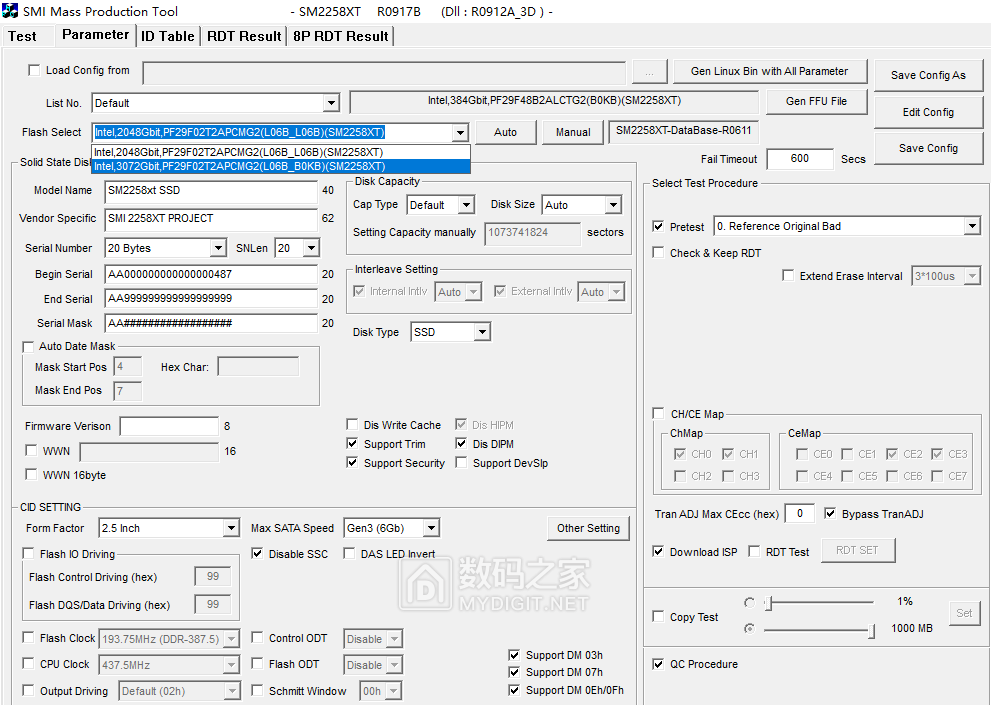Collapse the Flash Select dropdown arrow

(460, 133)
